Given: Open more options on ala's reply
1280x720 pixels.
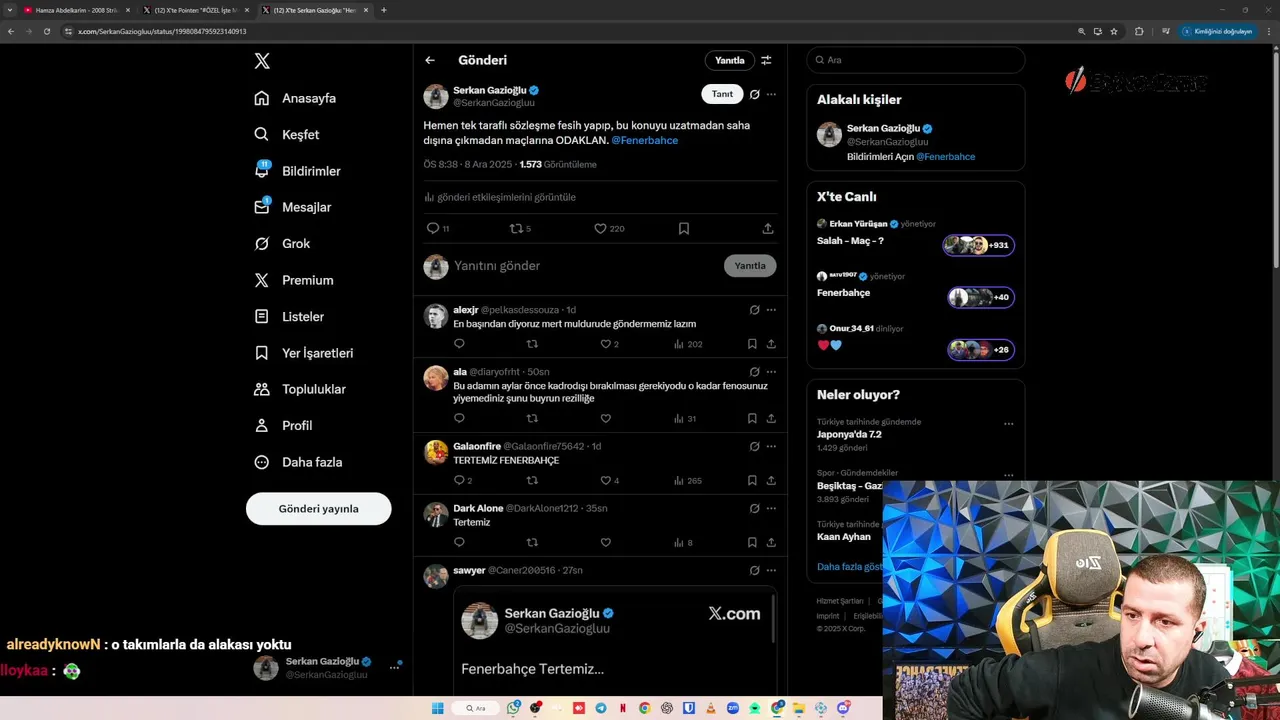Looking at the screenshot, I should click(771, 371).
